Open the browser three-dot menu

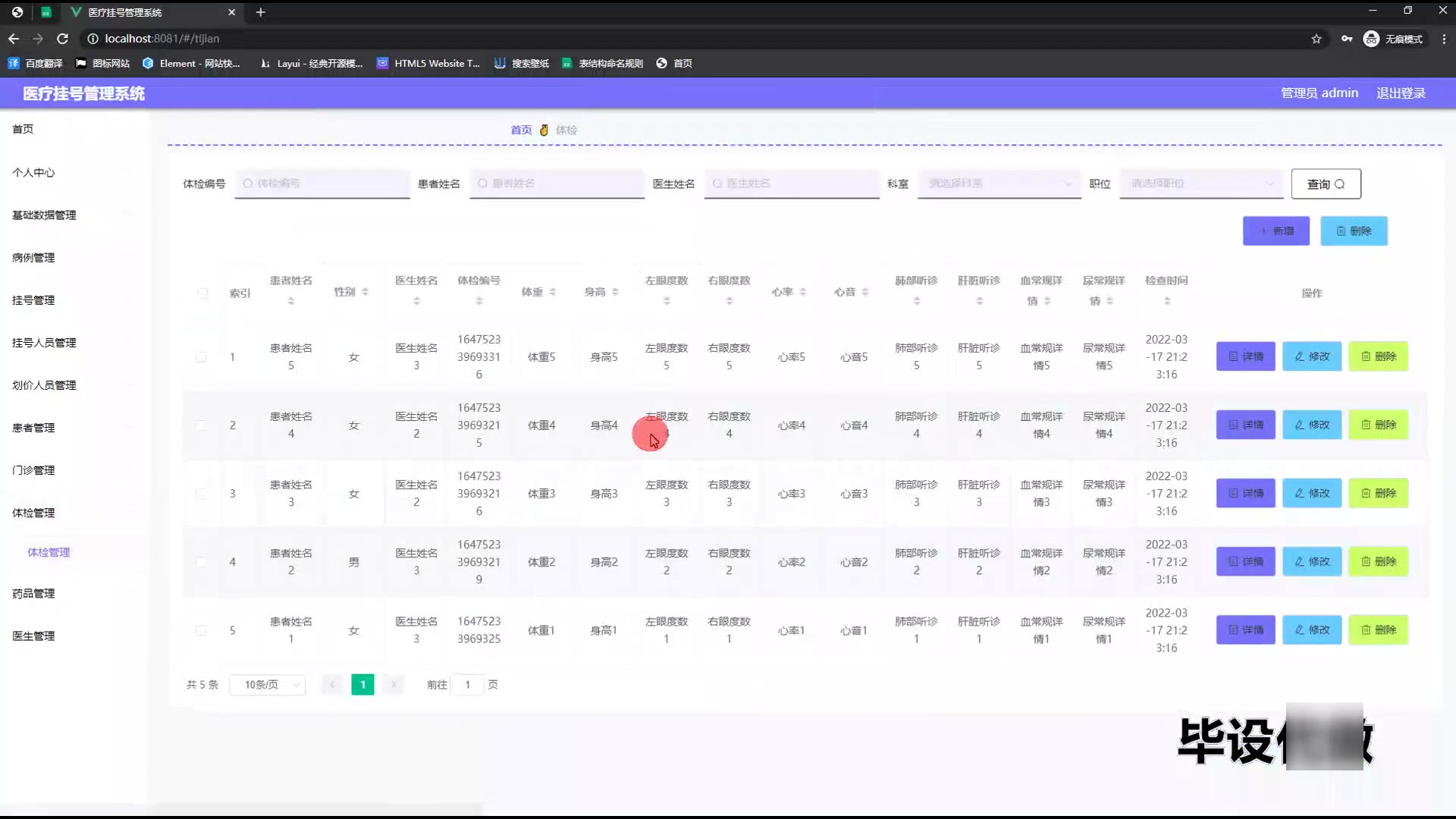point(1443,39)
